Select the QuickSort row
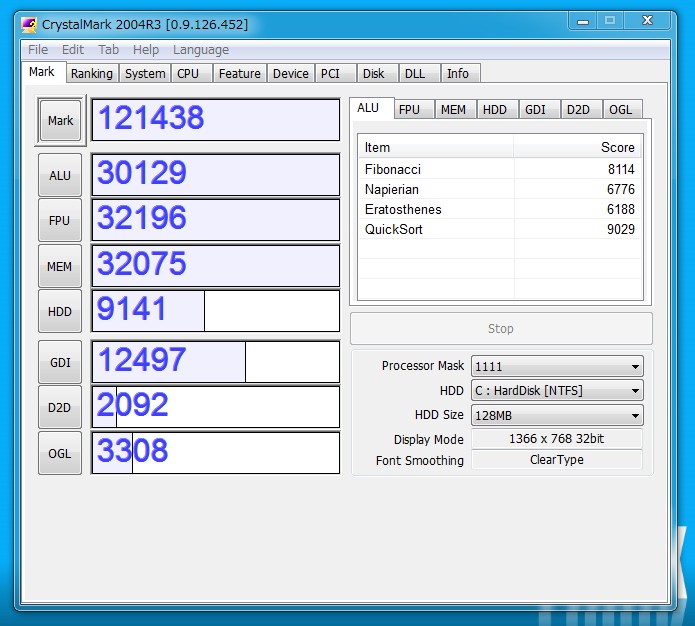This screenshot has height=626, width=695. tap(500, 229)
